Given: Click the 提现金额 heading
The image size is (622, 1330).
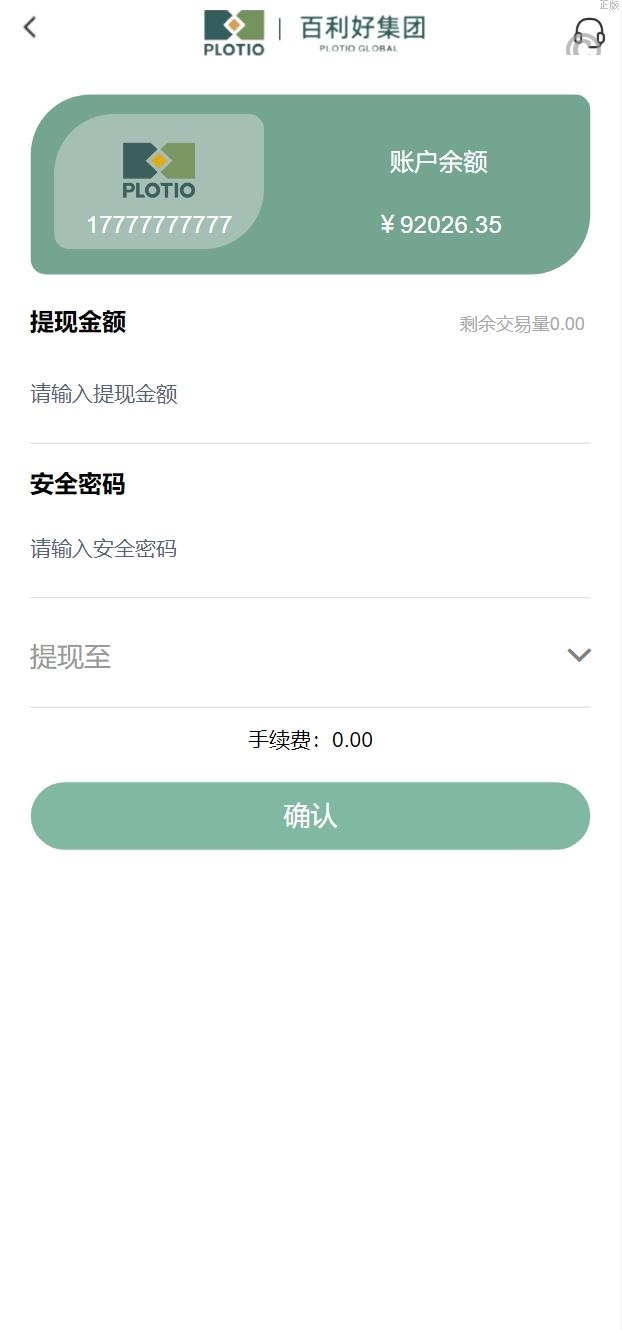Looking at the screenshot, I should (x=78, y=322).
